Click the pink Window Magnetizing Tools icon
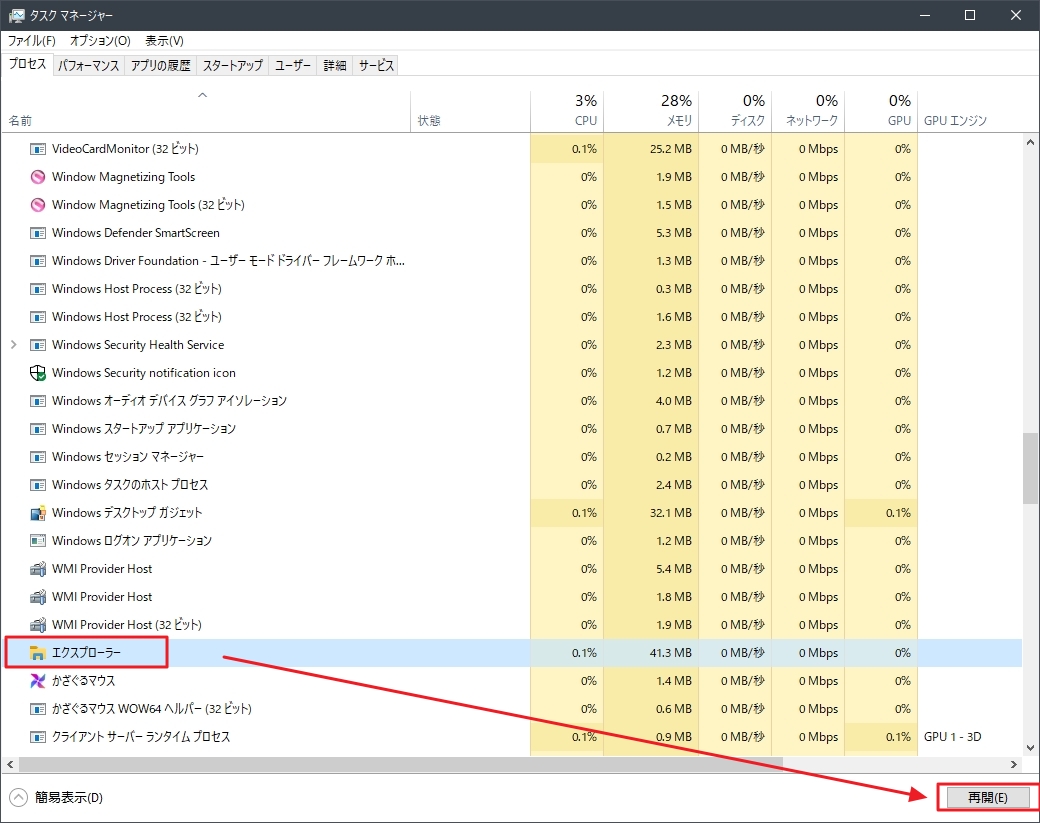The height and width of the screenshot is (823, 1040). (x=38, y=177)
